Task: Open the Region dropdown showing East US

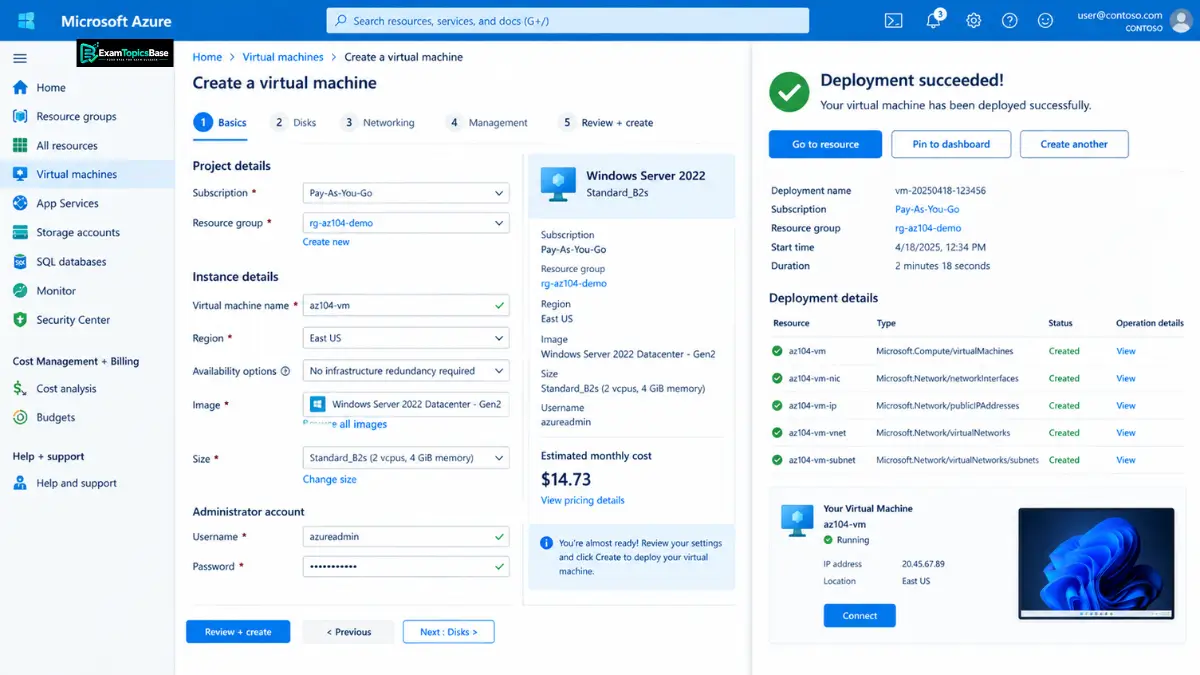Action: point(406,338)
